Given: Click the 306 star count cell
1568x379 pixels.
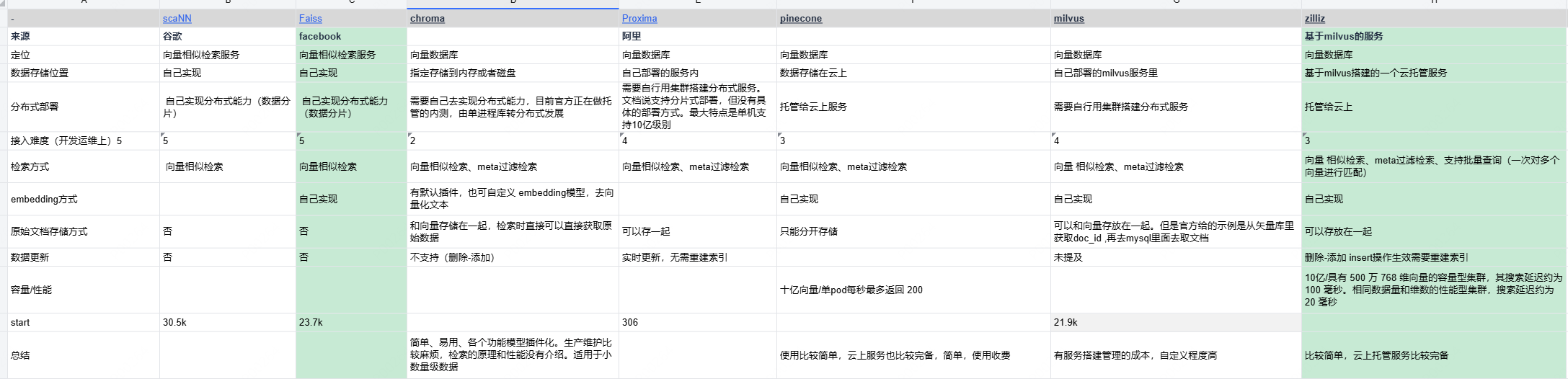Looking at the screenshot, I should click(697, 322).
